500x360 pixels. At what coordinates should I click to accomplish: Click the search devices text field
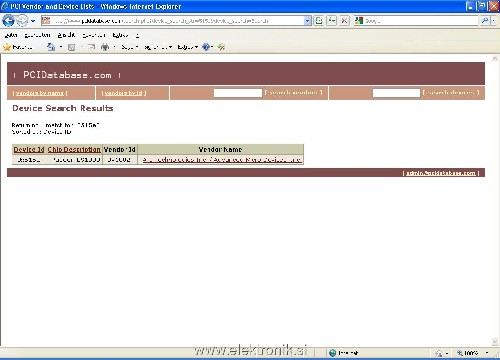click(x=396, y=93)
